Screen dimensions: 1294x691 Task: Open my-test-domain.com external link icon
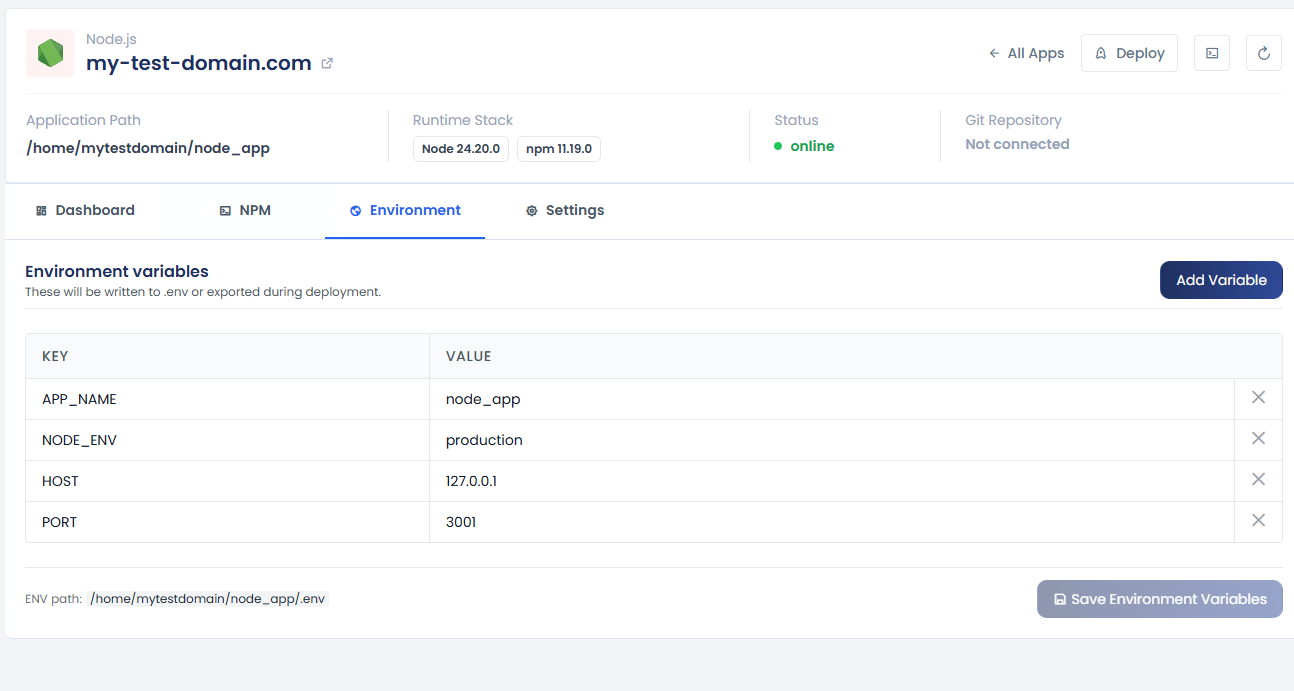tap(327, 63)
